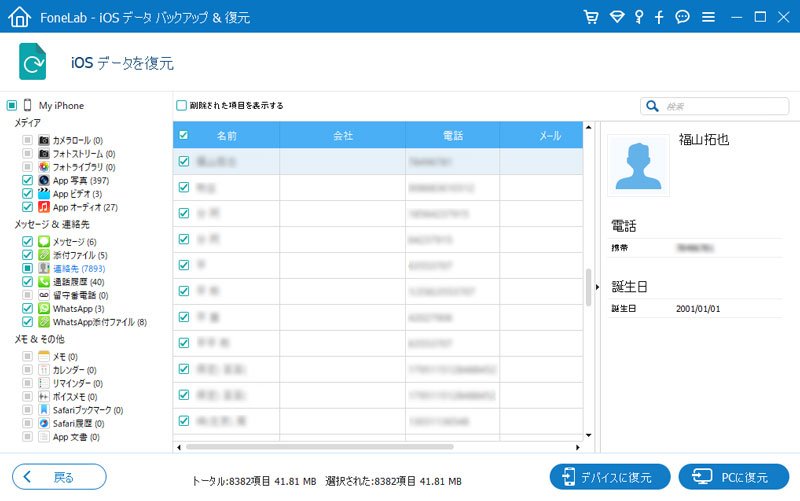Click the メッセージ green bubble icon
The image size is (800, 501).
[44, 241]
